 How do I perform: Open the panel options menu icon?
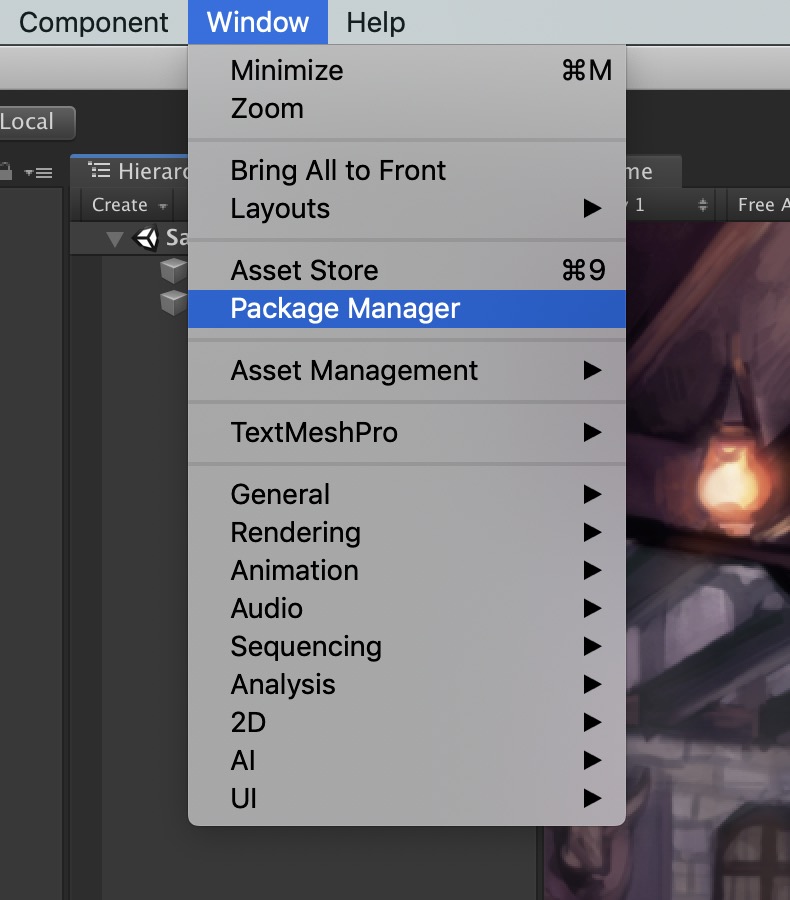click(x=39, y=172)
